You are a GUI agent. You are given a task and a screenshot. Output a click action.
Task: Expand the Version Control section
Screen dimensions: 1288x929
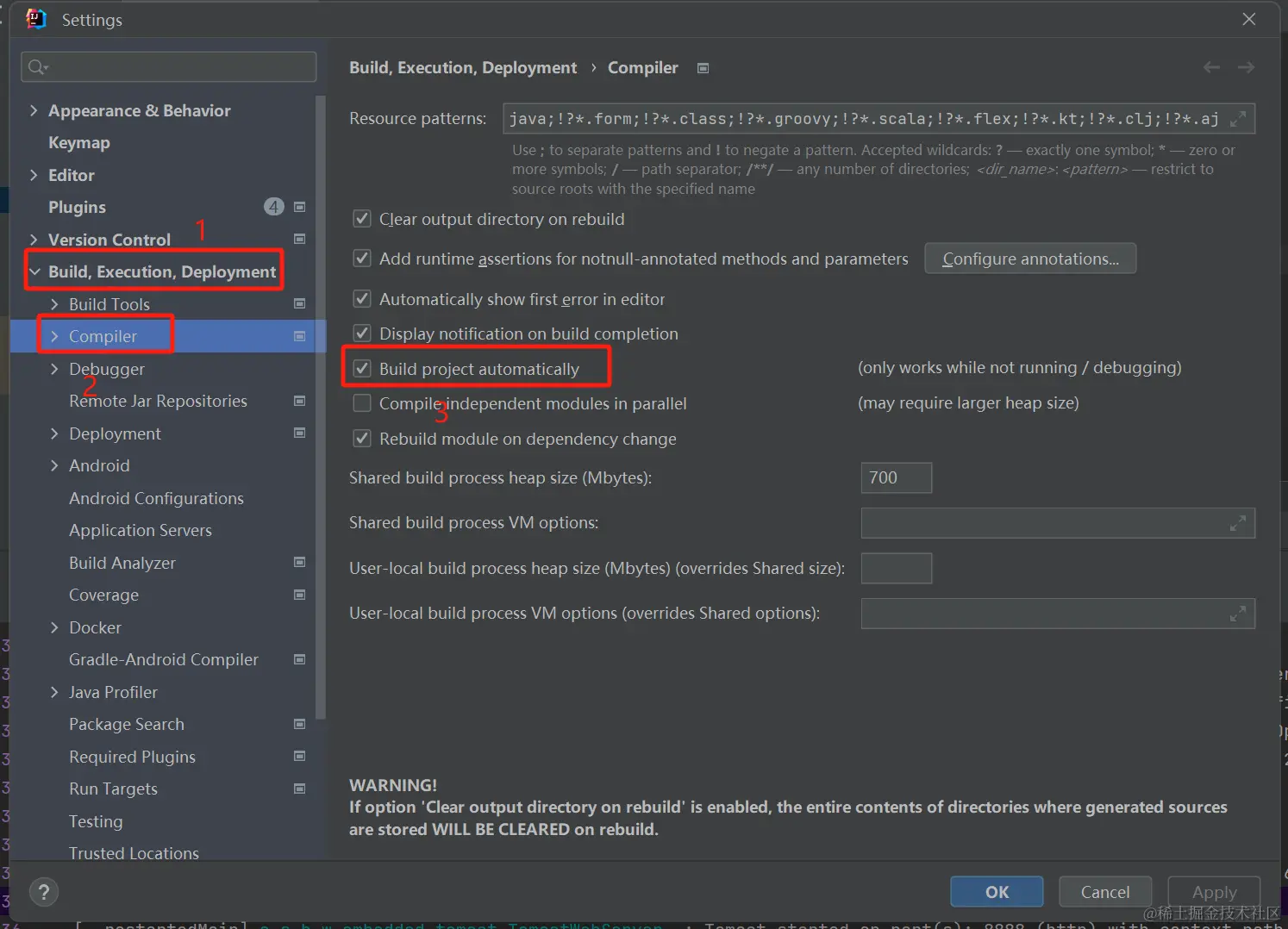click(x=34, y=240)
